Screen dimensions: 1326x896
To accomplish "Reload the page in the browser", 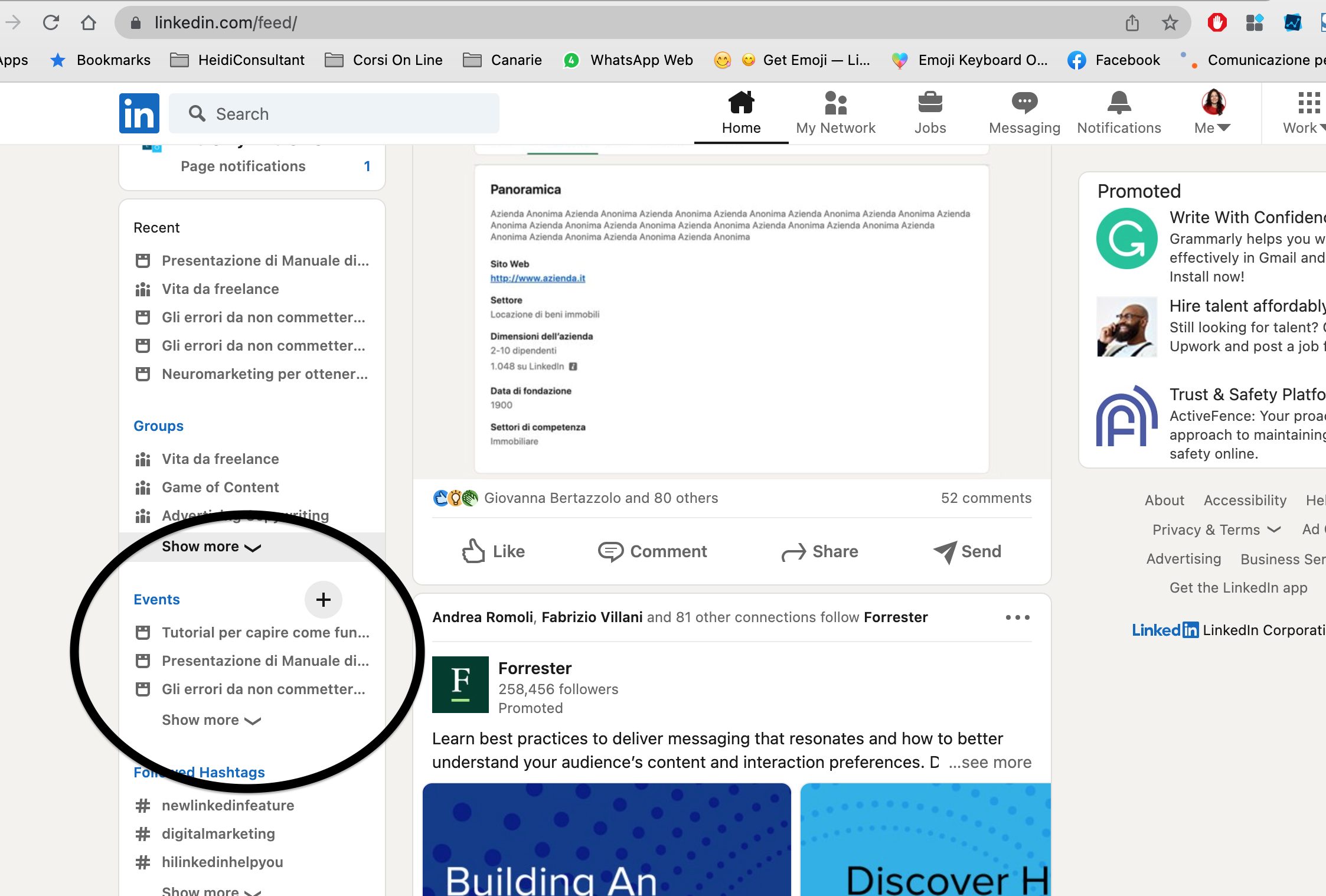I will [51, 23].
